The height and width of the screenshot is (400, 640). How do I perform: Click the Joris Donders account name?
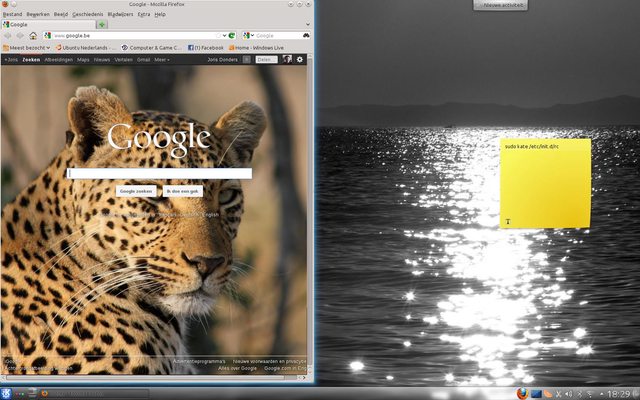222,60
